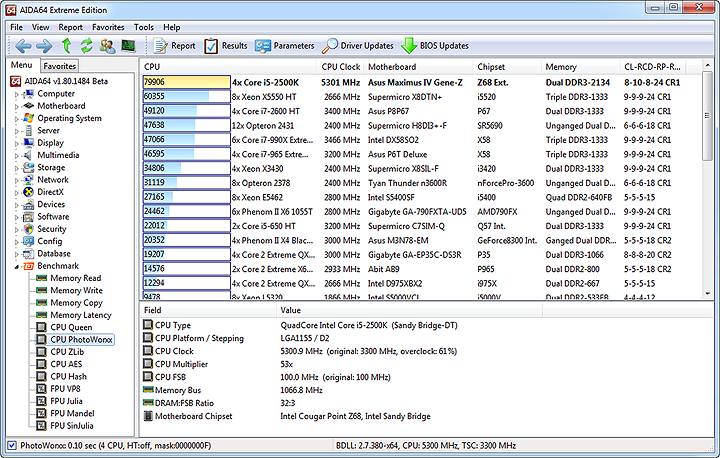Open the CPU Hash benchmark
Viewport: 720px width, 458px height.
pyautogui.click(x=68, y=376)
